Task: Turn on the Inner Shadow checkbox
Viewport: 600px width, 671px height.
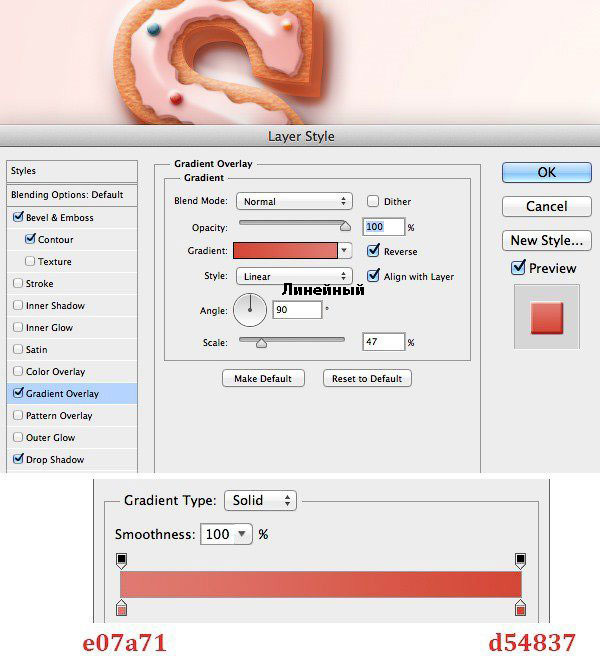Action: point(18,305)
